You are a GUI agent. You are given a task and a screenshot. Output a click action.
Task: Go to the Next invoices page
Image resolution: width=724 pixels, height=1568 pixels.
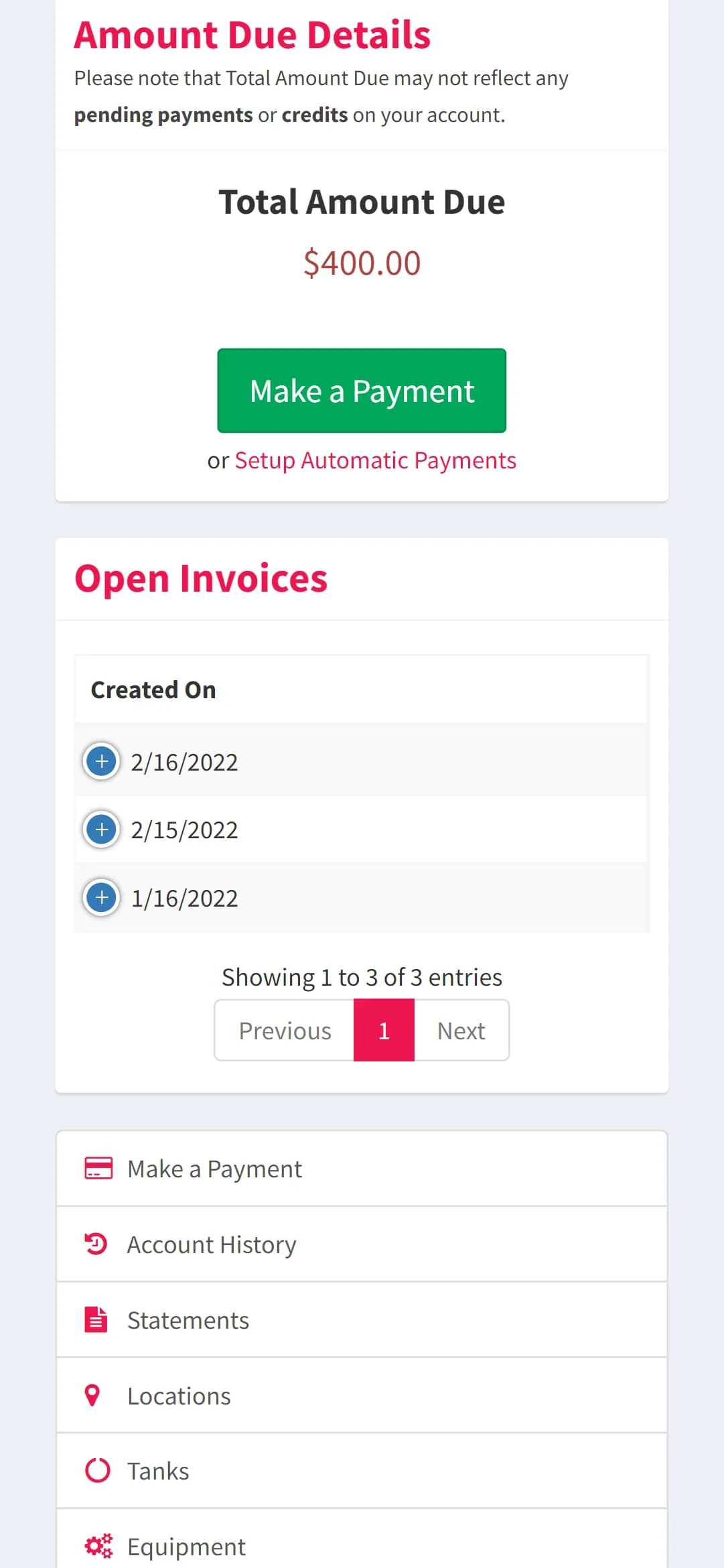[461, 1031]
